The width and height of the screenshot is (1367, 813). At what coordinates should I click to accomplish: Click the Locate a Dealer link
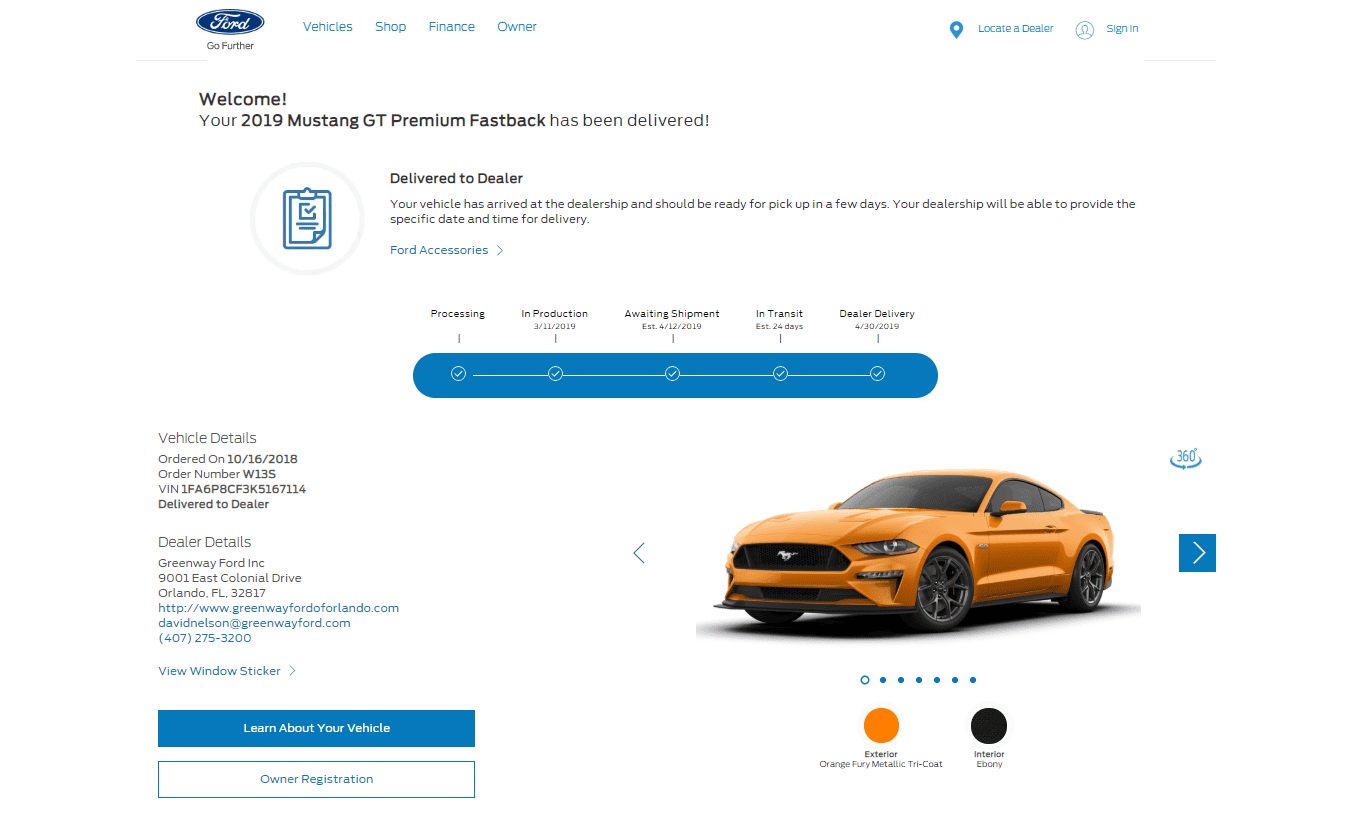1016,29
